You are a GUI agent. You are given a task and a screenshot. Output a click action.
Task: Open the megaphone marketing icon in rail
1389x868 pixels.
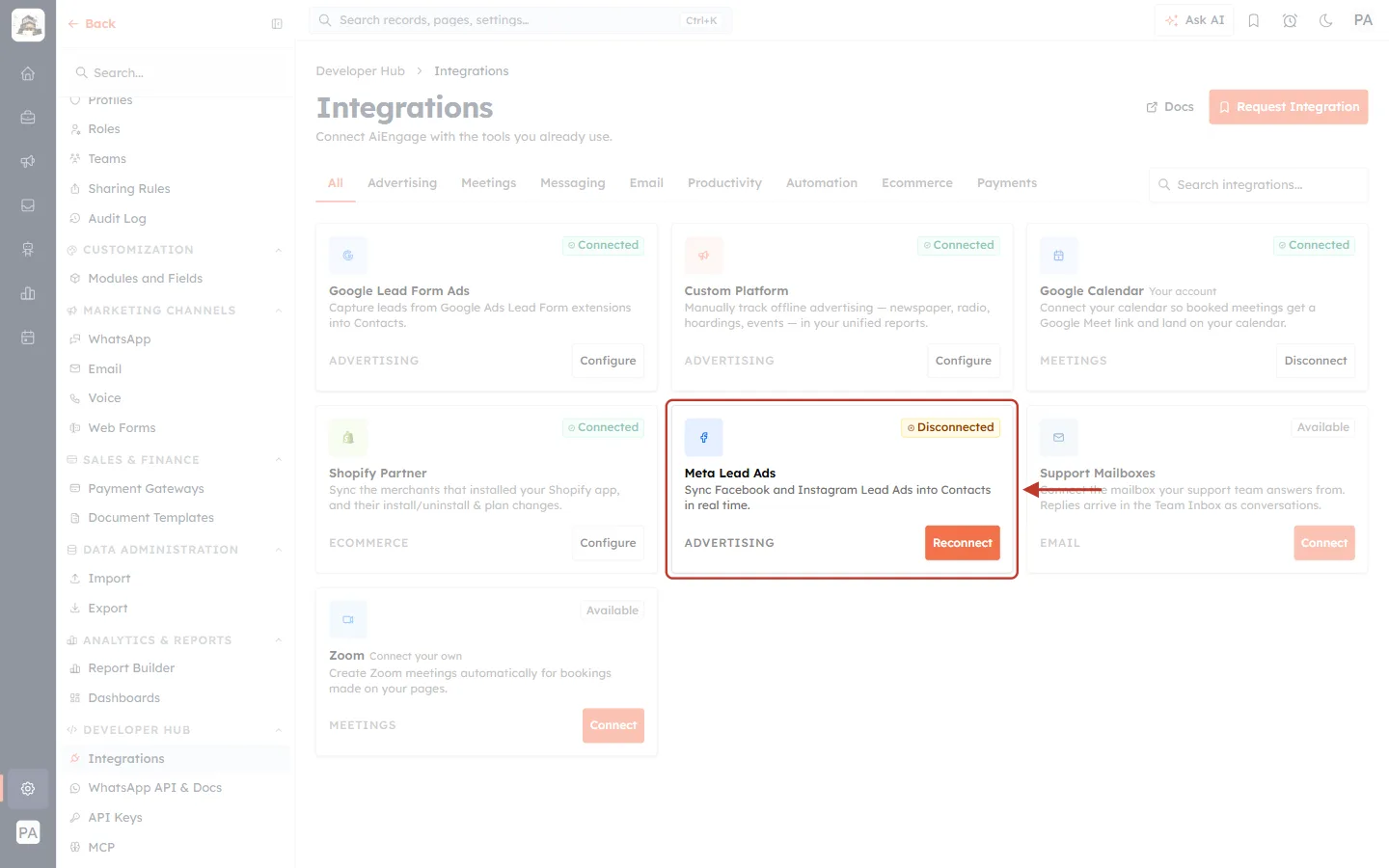pyautogui.click(x=28, y=161)
